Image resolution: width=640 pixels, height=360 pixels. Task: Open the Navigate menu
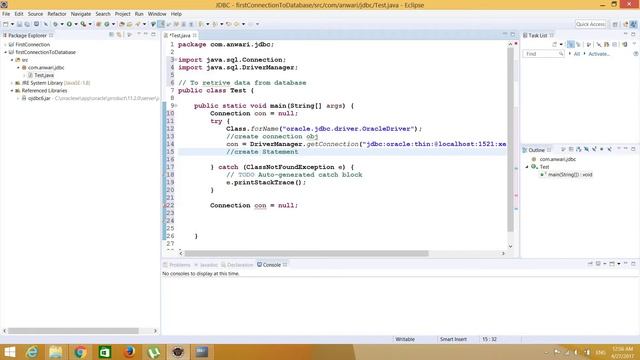[x=81, y=14]
